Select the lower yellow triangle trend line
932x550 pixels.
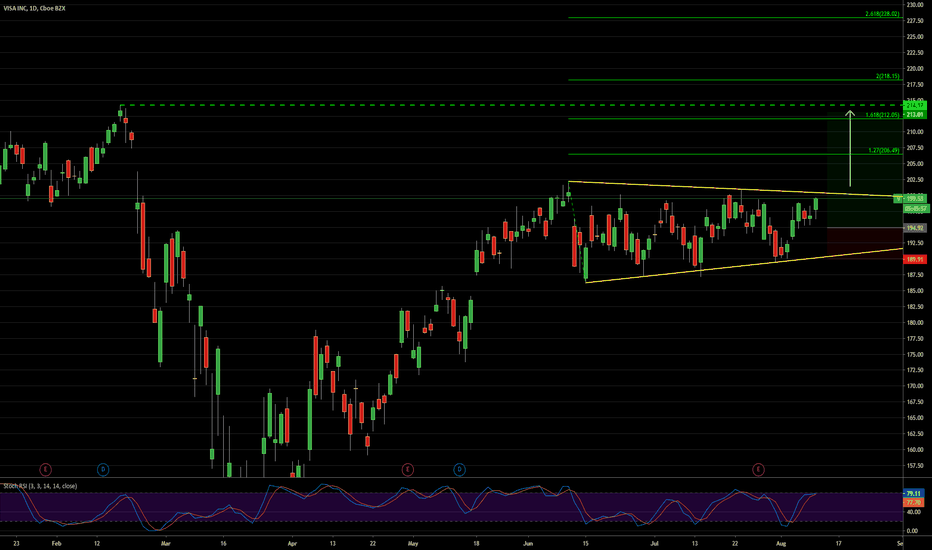click(743, 265)
